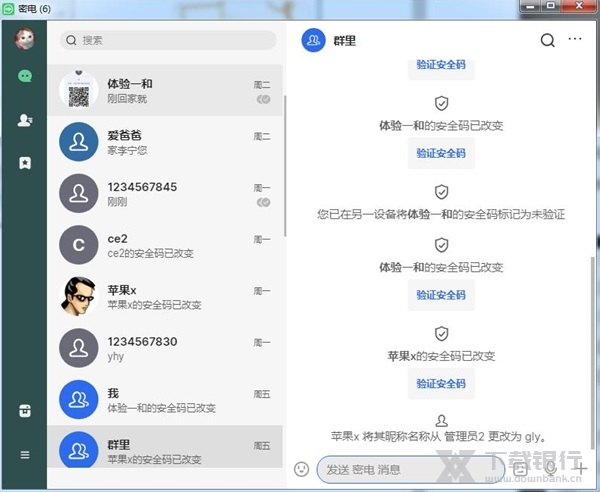Click 1234567830 gray person avatar
600x492 pixels.
(x=79, y=348)
